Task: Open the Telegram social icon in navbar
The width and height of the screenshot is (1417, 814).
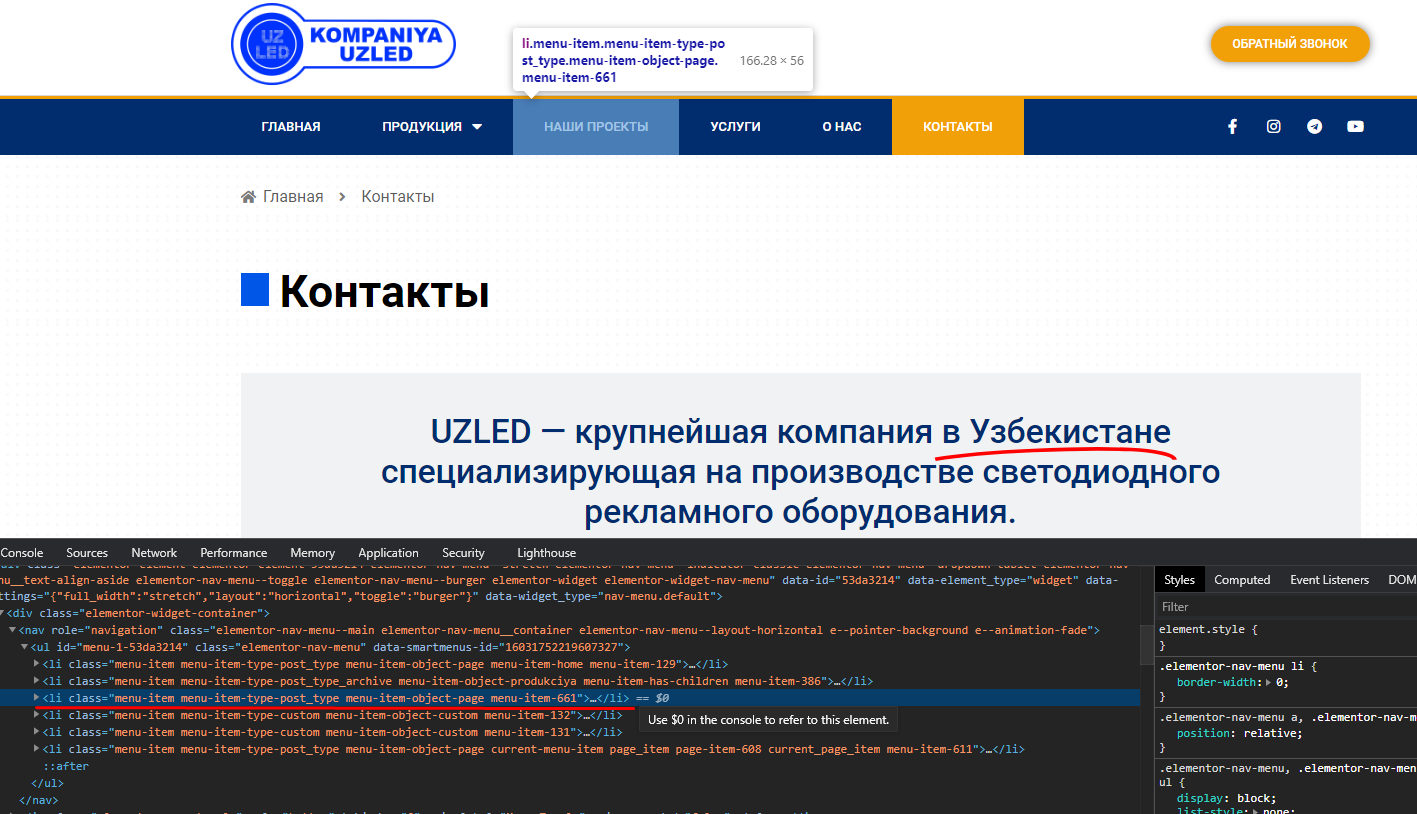Action: [1314, 126]
